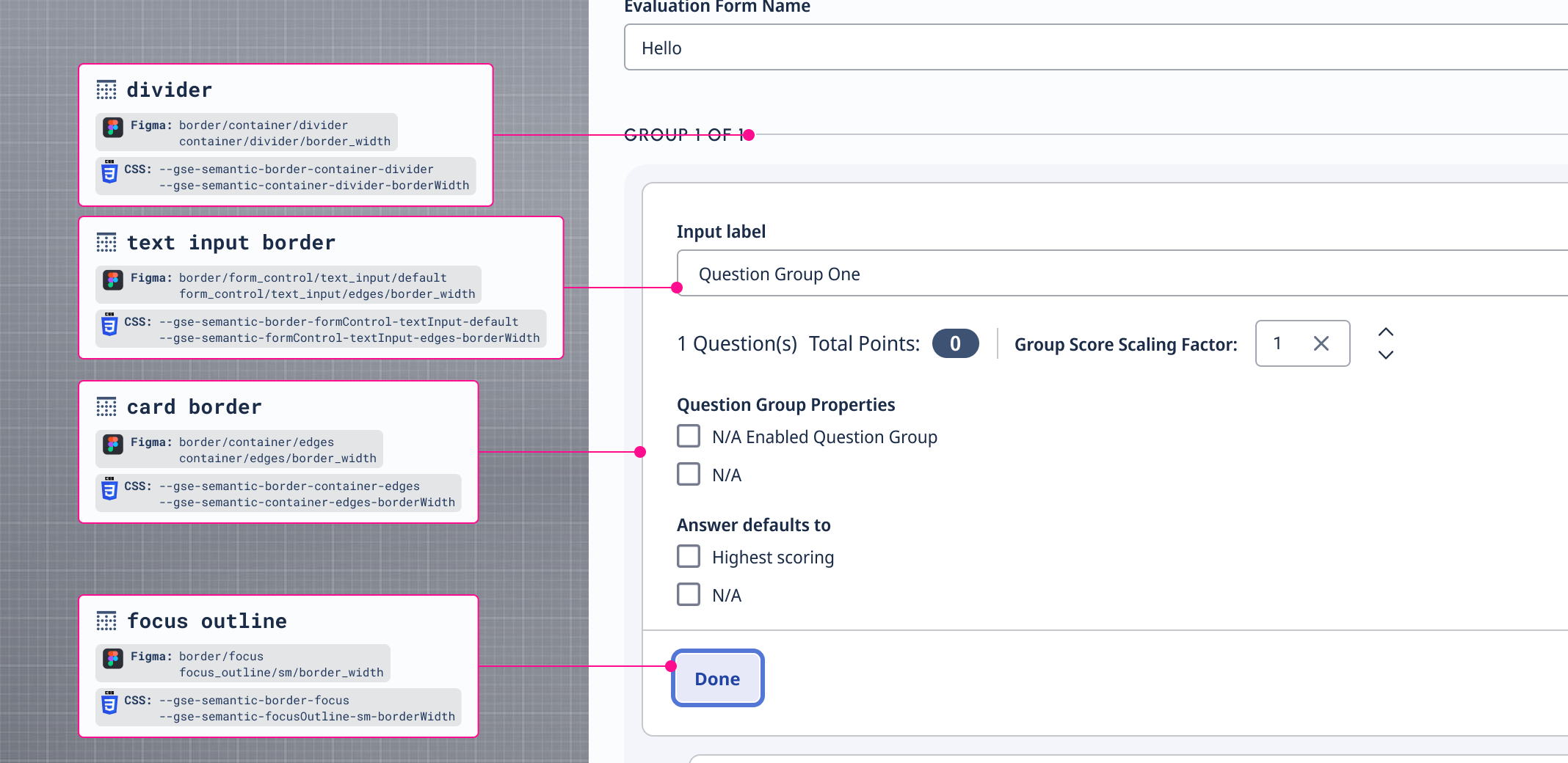Click the Figma logo in the focus outline card
This screenshot has width=1568, height=763.
click(x=112, y=658)
